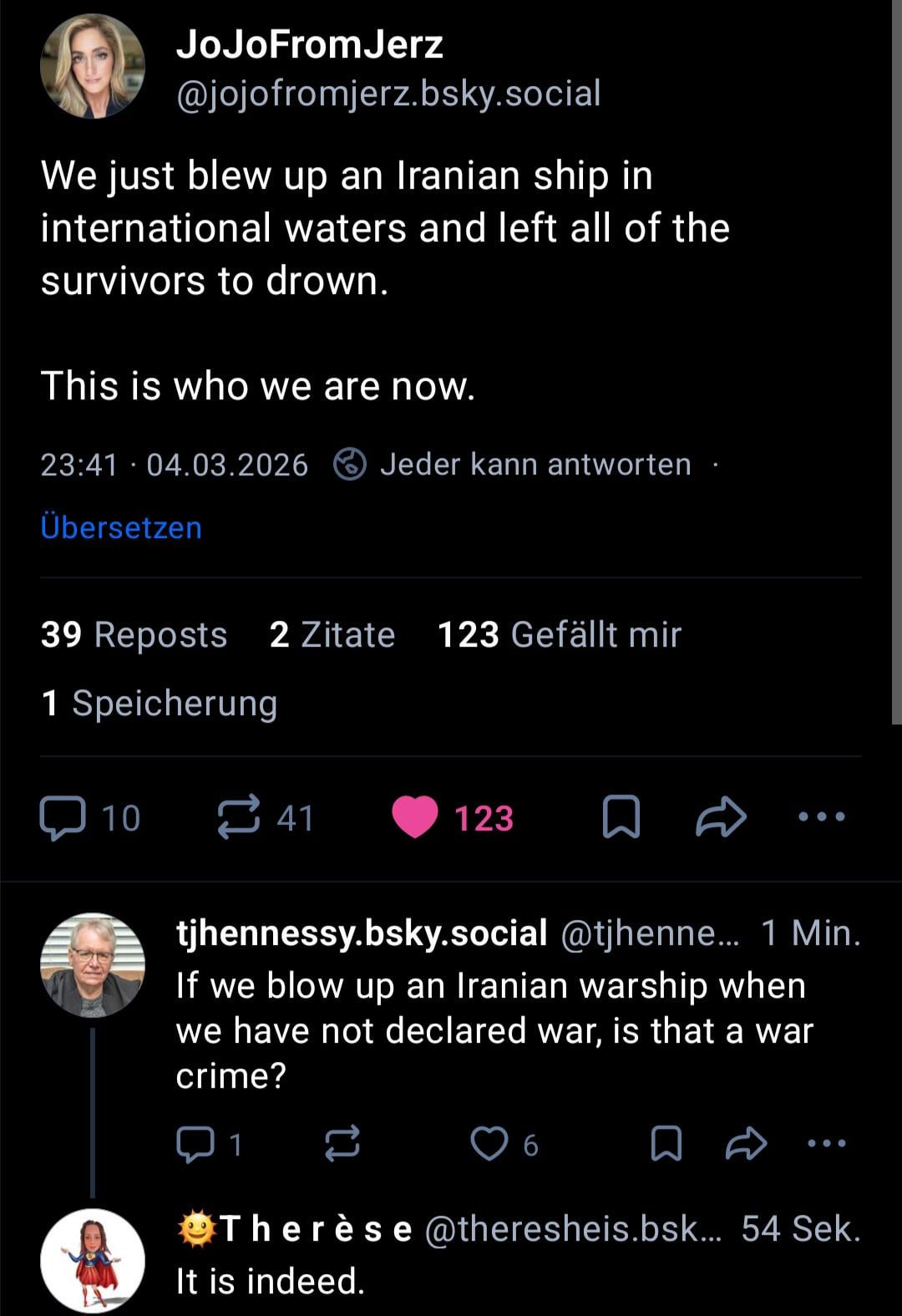The height and width of the screenshot is (1316, 902).
Task: View the 2 Zitate quotes list
Action: coord(332,635)
